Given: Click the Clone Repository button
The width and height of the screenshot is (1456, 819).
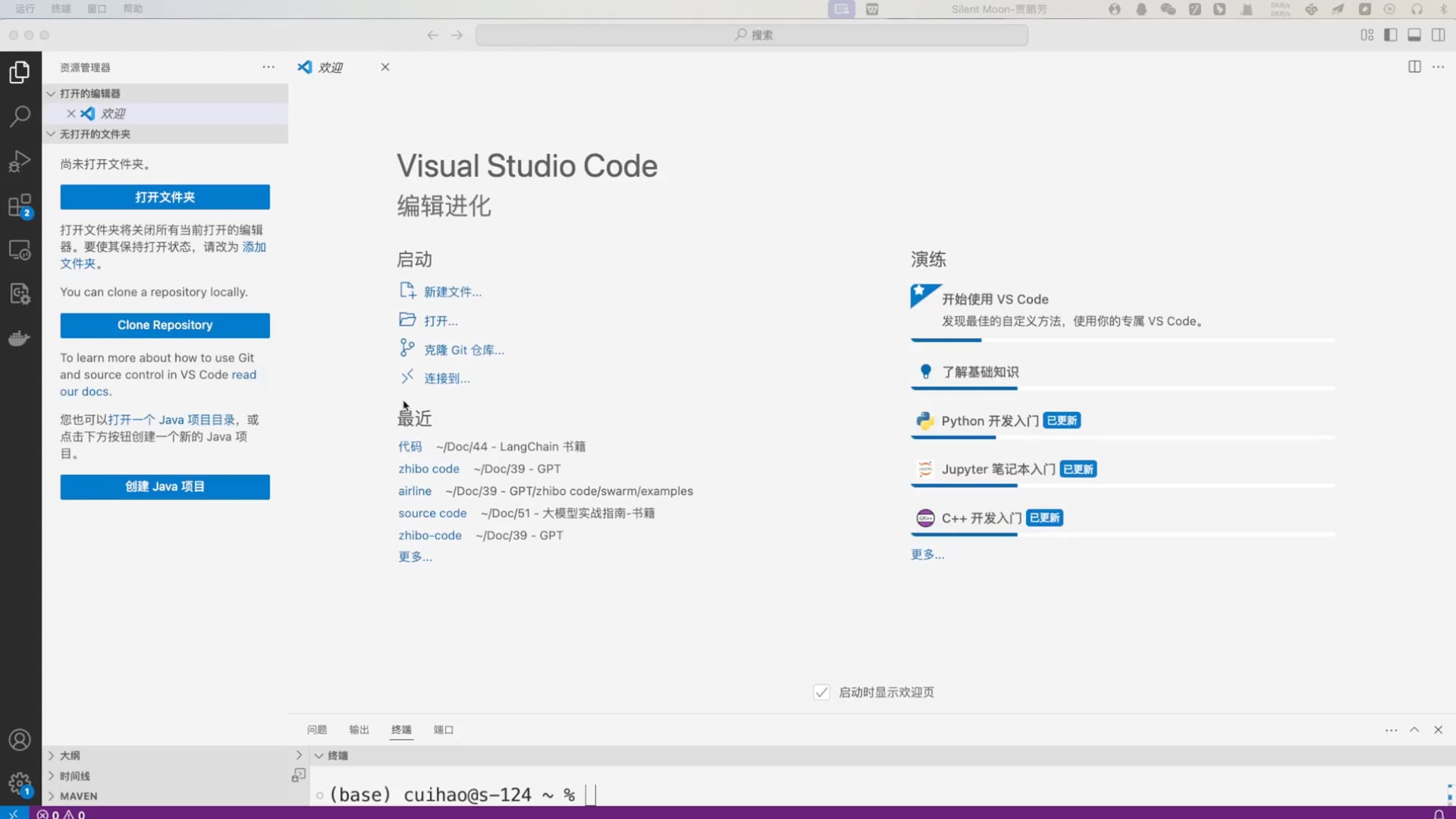Looking at the screenshot, I should (x=165, y=325).
